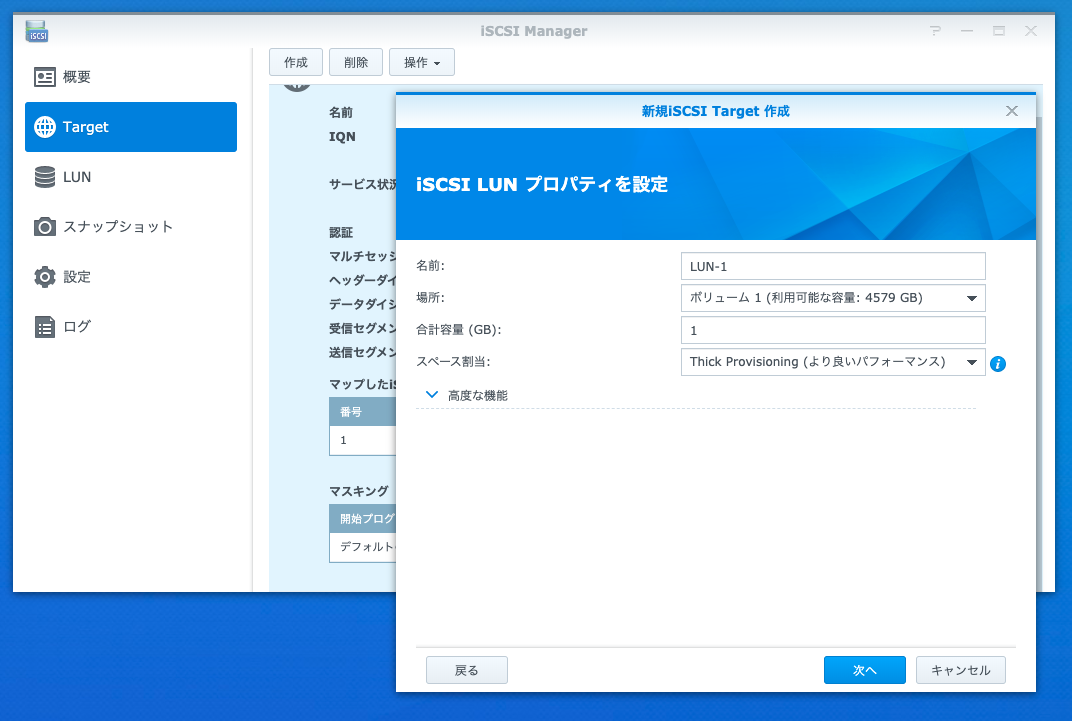Click the マスキング section heading
Screen dimensions: 1072x721
pos(359,491)
